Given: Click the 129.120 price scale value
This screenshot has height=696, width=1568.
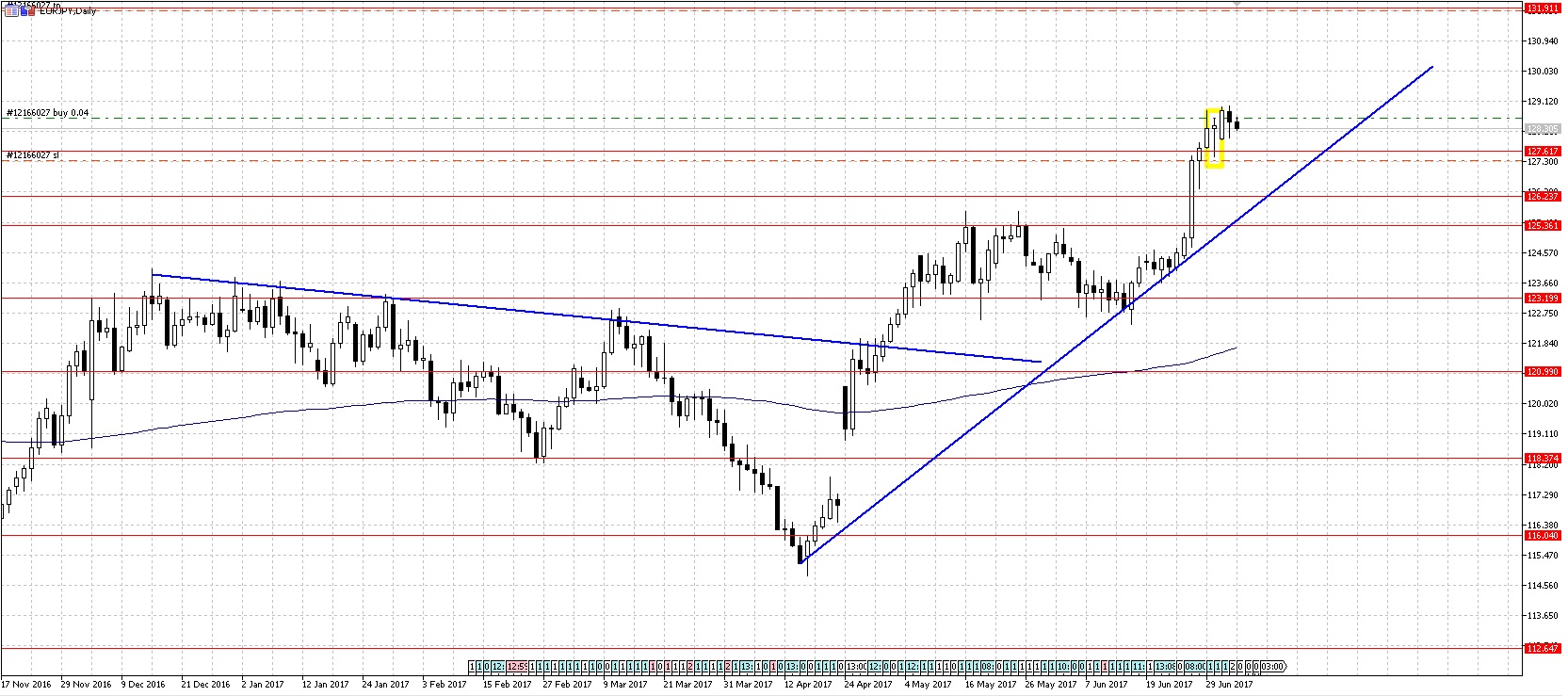Looking at the screenshot, I should point(1543,101).
